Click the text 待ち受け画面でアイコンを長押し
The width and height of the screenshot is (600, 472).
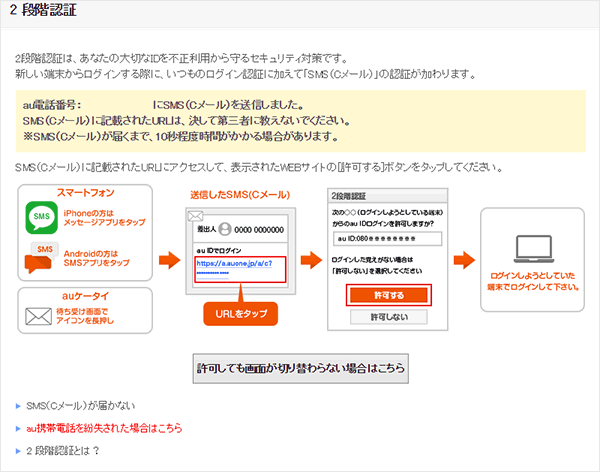(x=85, y=316)
